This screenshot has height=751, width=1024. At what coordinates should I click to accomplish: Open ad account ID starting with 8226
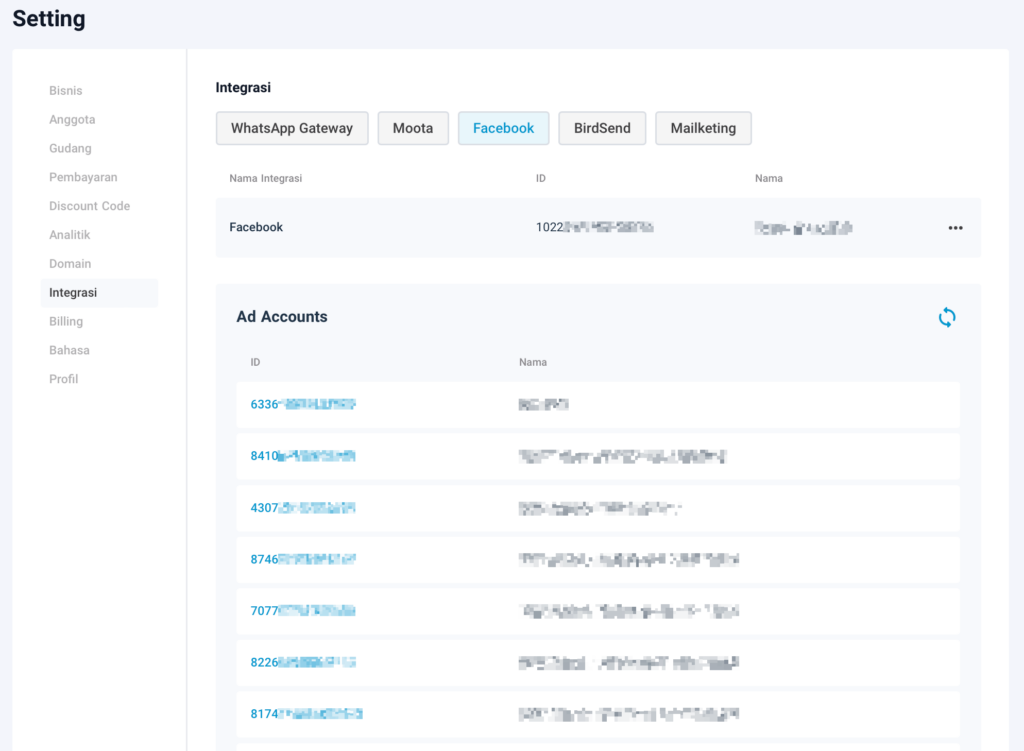pos(303,662)
